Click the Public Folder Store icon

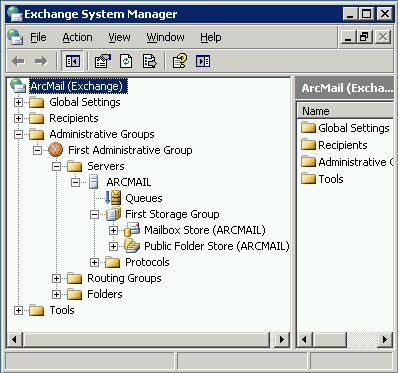click(x=132, y=246)
